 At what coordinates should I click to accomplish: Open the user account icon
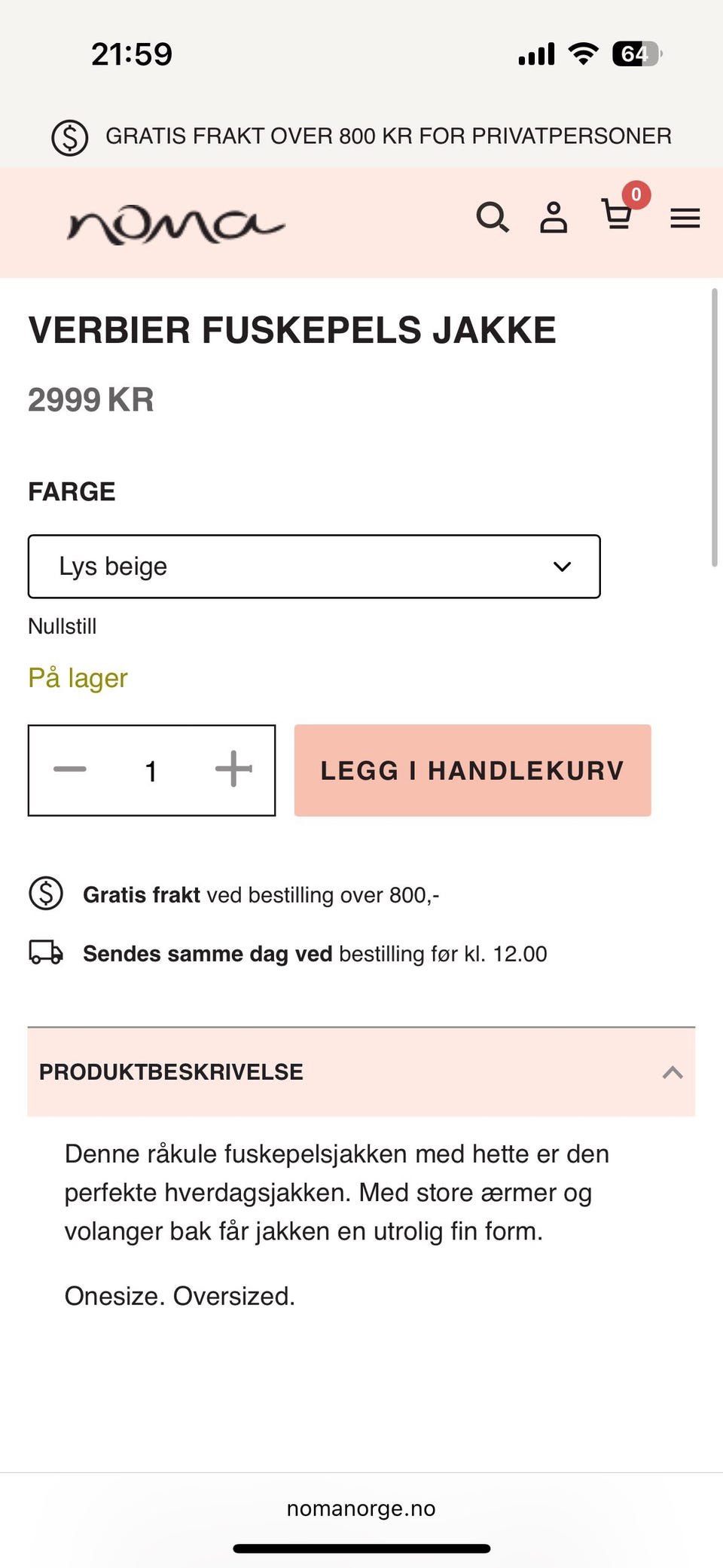(554, 218)
